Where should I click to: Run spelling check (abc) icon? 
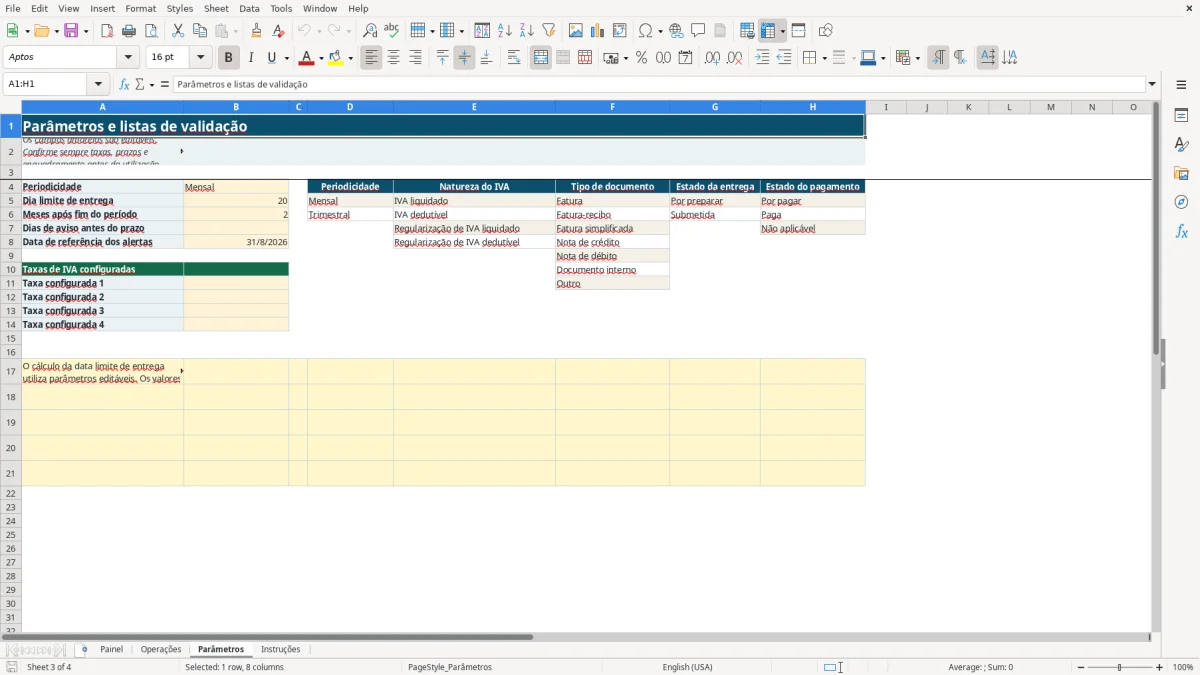(392, 31)
